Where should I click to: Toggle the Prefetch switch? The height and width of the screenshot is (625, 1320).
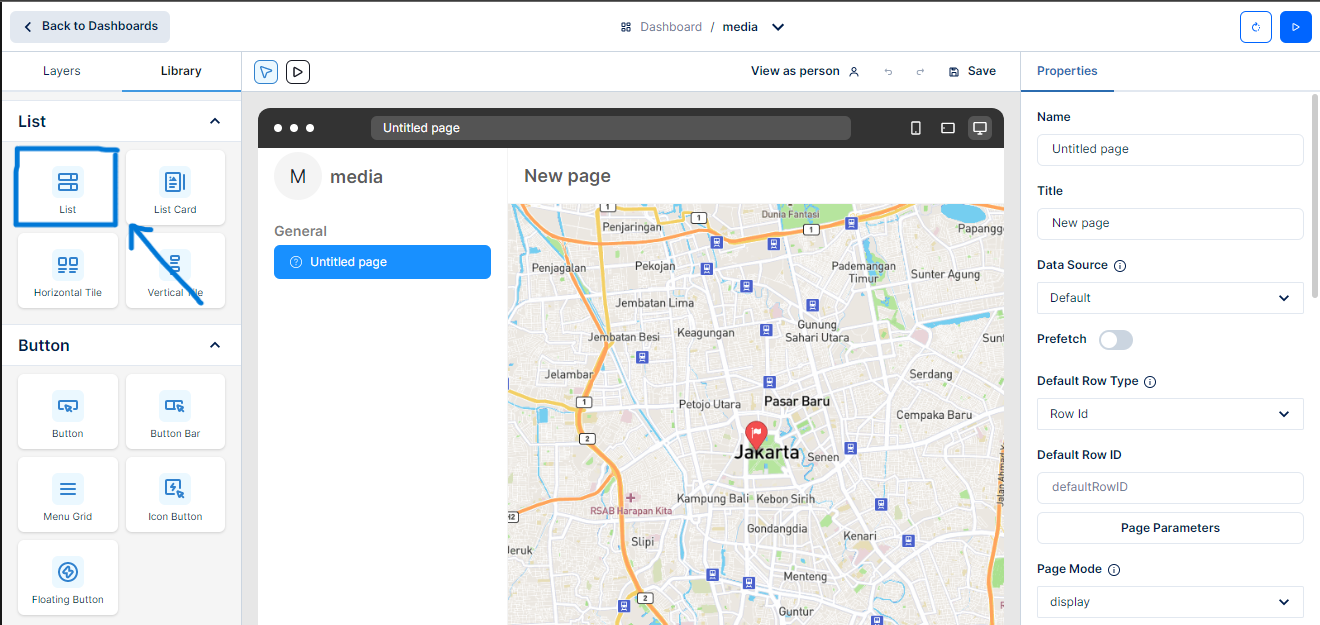(1115, 340)
